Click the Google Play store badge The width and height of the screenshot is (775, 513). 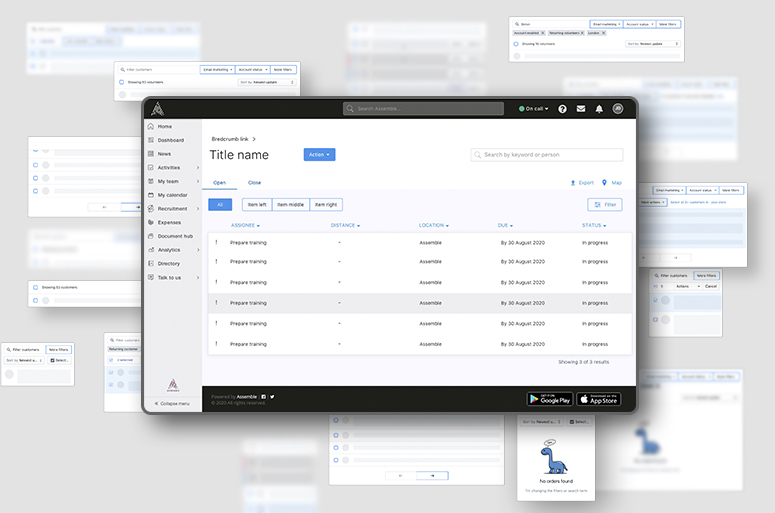click(x=549, y=399)
